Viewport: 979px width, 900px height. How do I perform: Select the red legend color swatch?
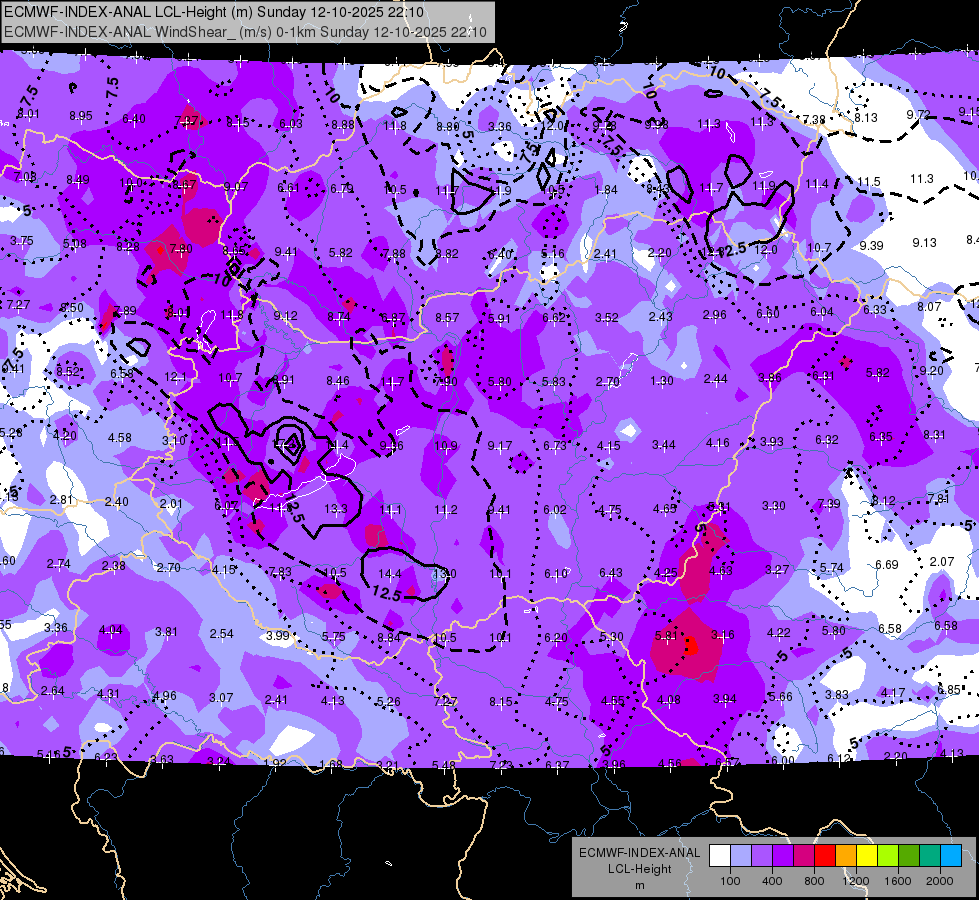(825, 855)
